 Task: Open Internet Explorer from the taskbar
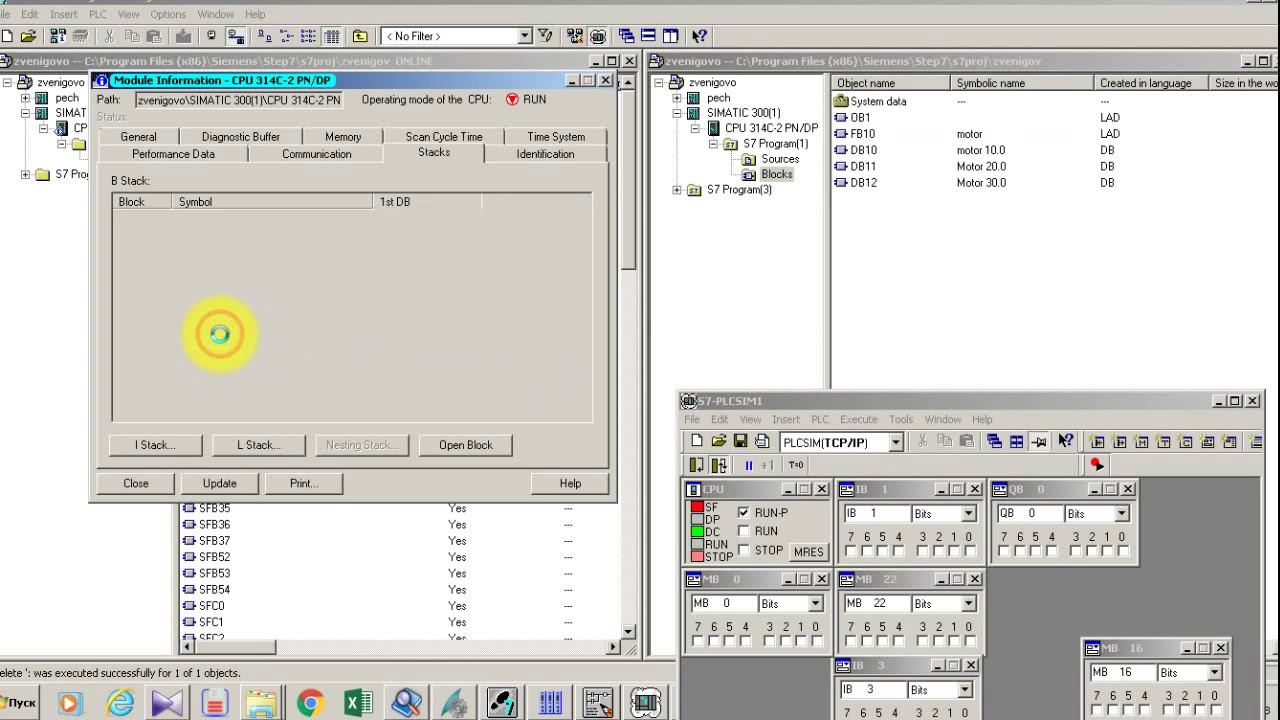coord(119,703)
